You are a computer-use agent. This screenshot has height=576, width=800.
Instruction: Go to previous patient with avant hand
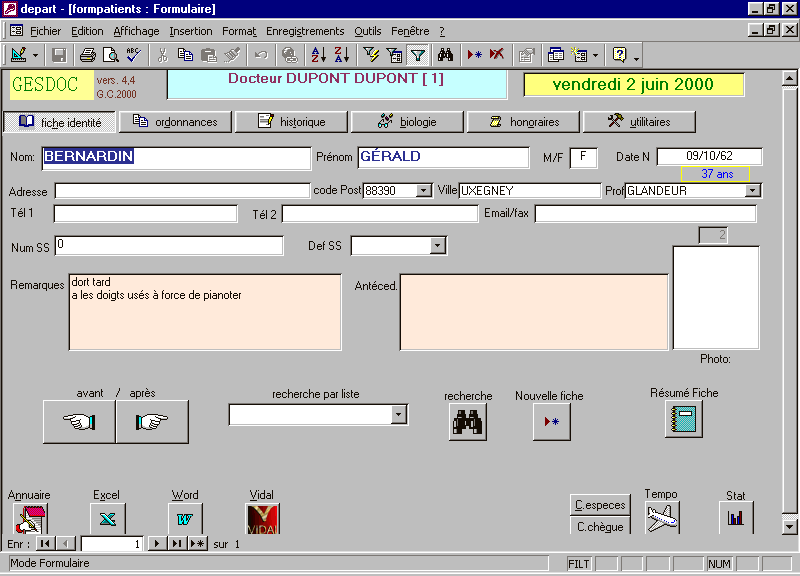tap(79, 422)
